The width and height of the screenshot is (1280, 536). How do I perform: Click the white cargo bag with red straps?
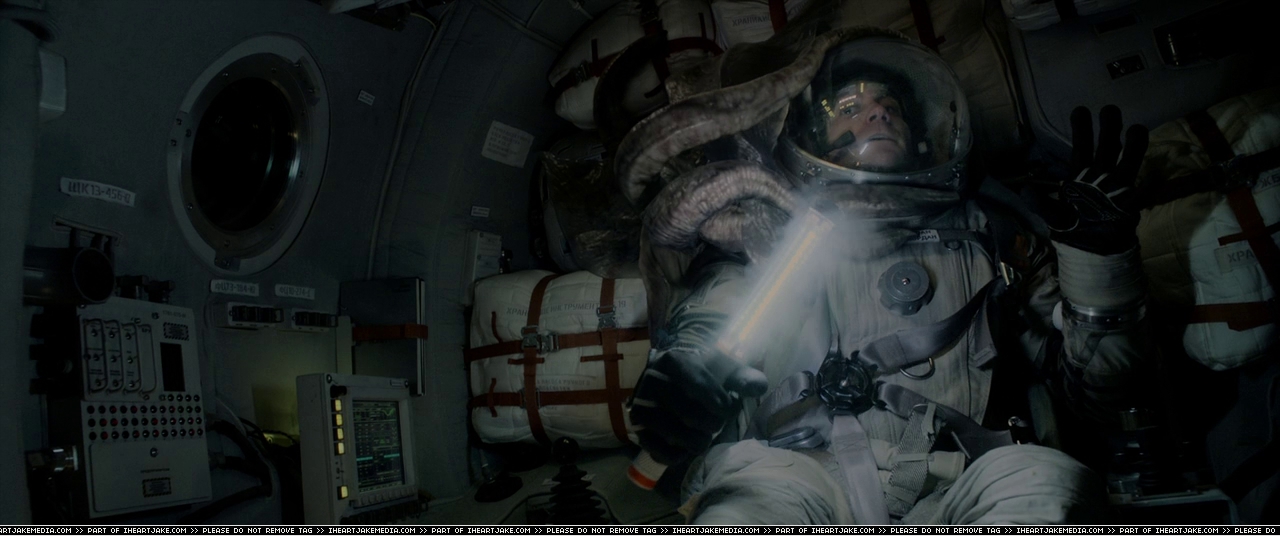pyautogui.click(x=559, y=357)
